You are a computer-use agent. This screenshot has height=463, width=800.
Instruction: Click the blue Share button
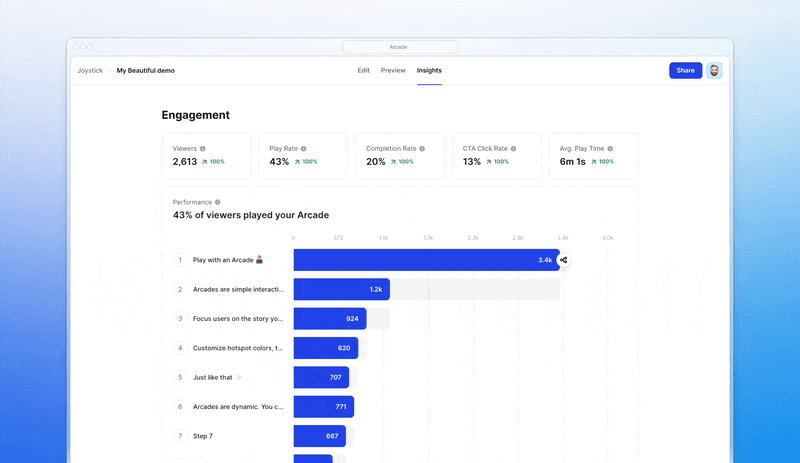point(685,70)
